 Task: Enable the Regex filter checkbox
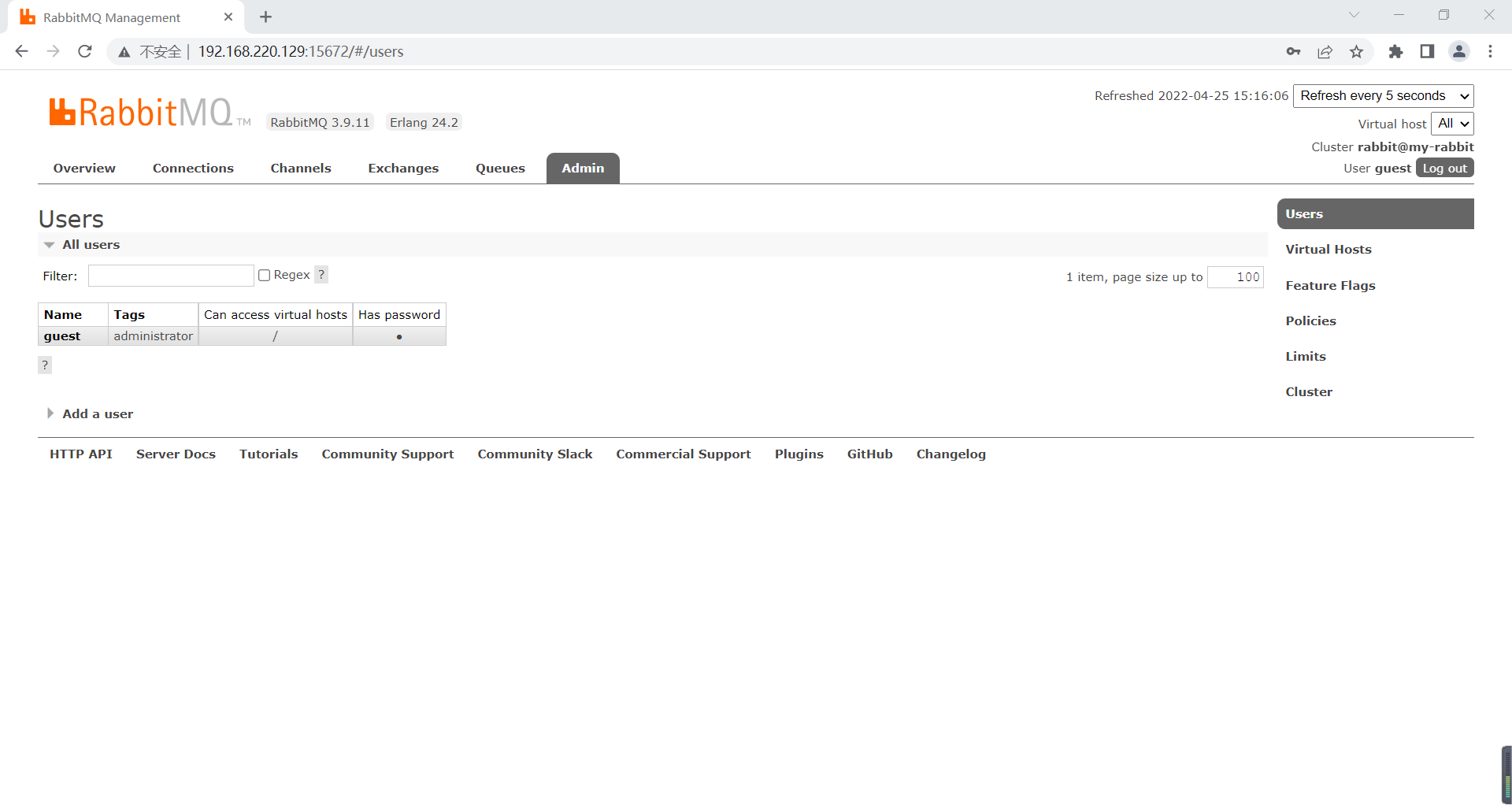(265, 275)
